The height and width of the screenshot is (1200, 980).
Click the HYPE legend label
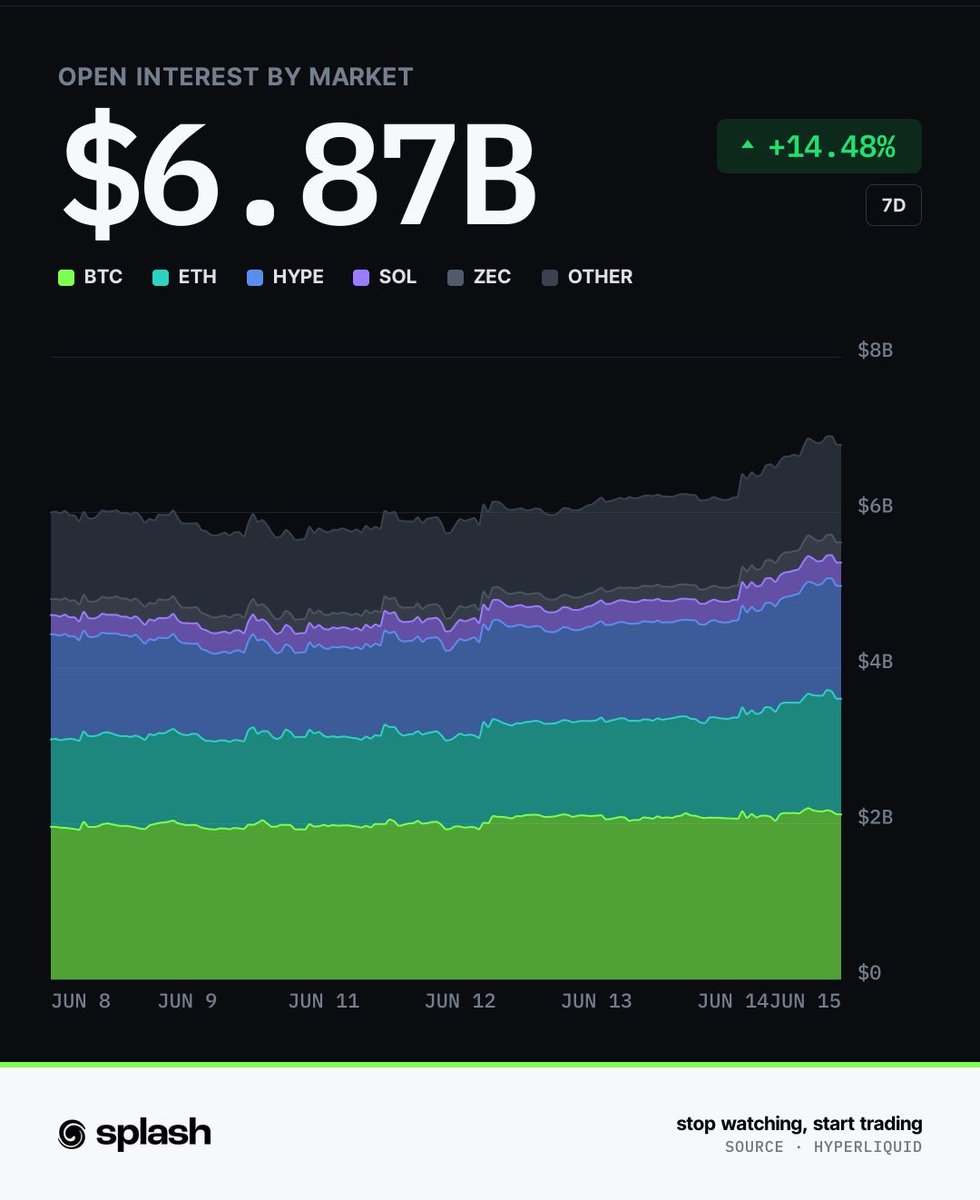[x=298, y=277]
